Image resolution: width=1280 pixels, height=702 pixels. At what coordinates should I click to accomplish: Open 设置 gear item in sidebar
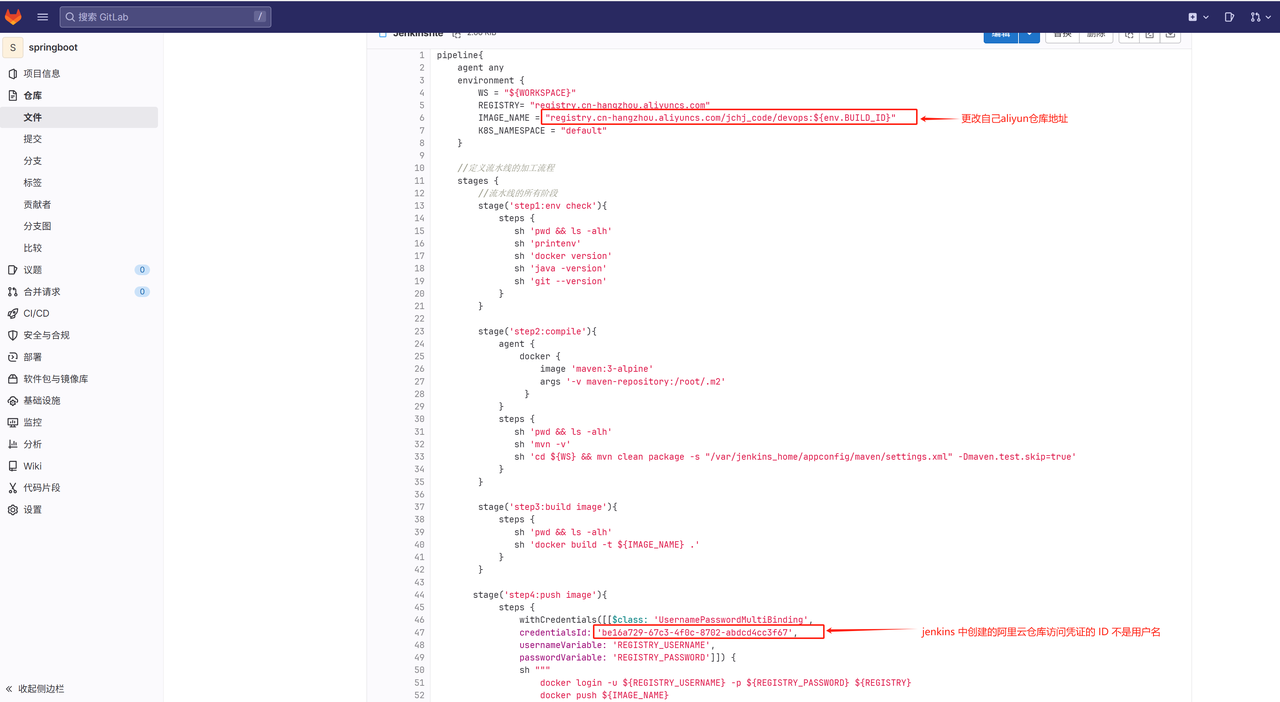click(x=13, y=509)
